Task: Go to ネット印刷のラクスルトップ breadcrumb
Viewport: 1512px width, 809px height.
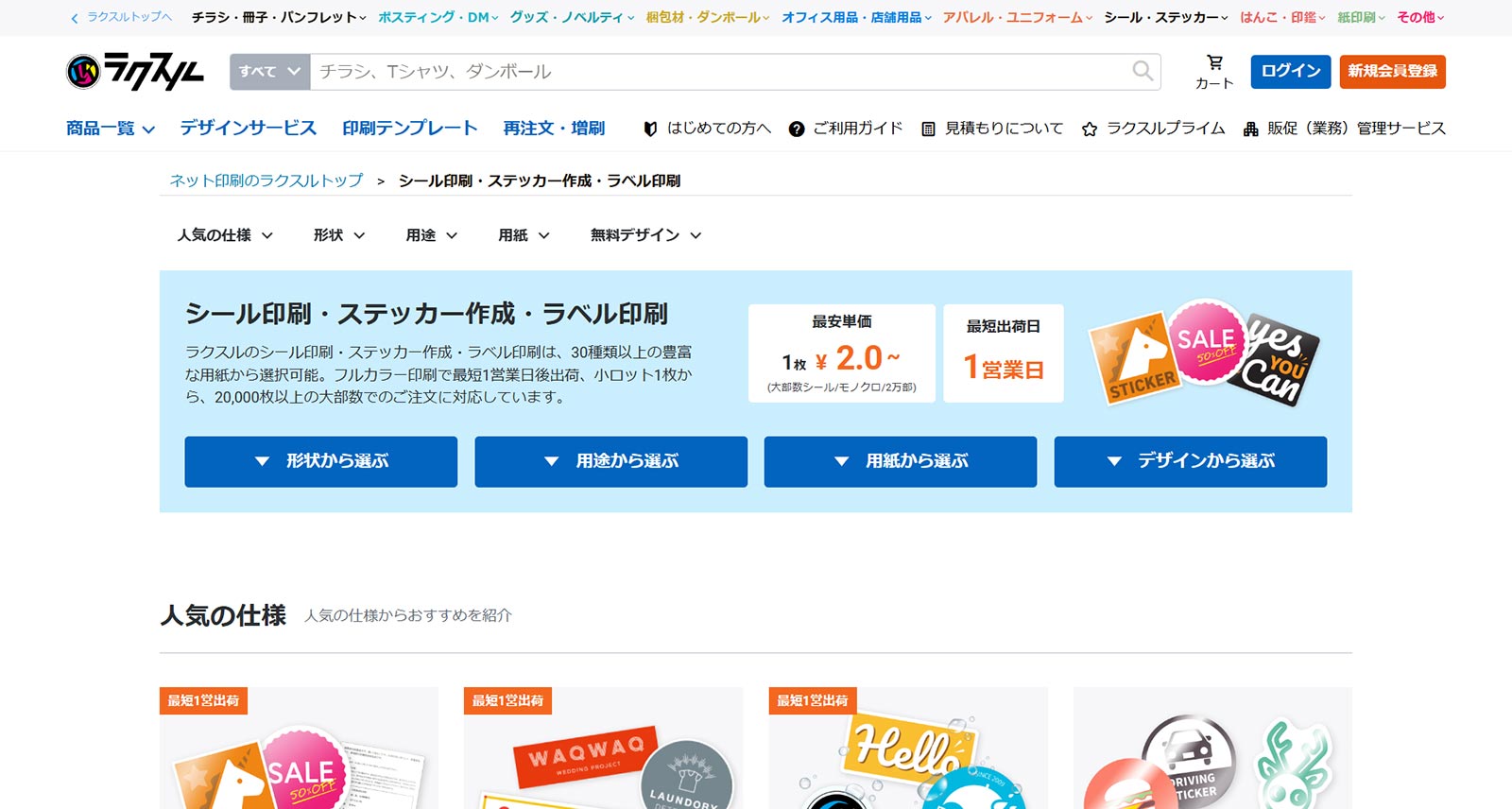Action: point(266,181)
